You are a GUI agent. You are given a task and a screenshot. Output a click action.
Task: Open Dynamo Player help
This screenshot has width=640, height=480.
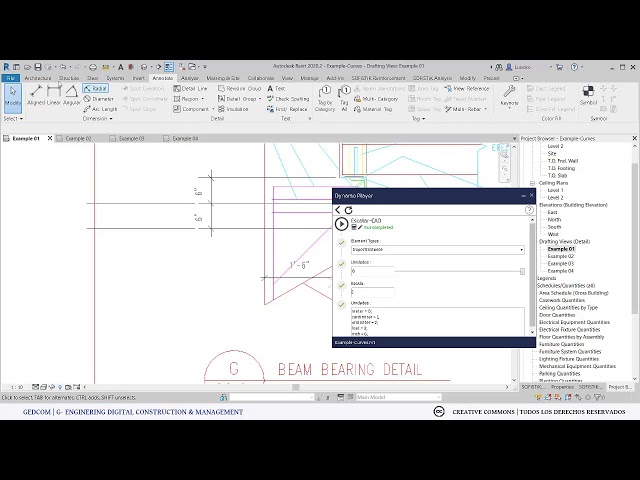tap(529, 210)
